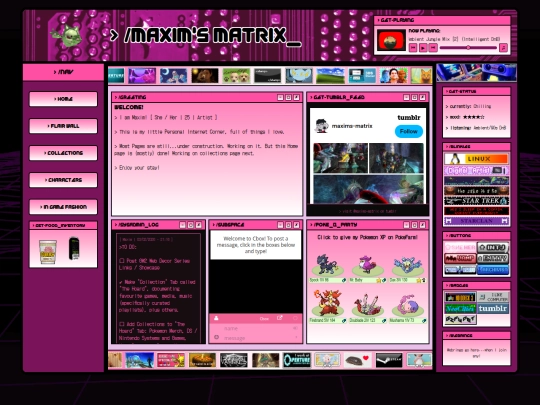Viewport: 540px width, 405px height.
Task: Tick the Add Collections to Hoard checkbox
Action: (122, 324)
